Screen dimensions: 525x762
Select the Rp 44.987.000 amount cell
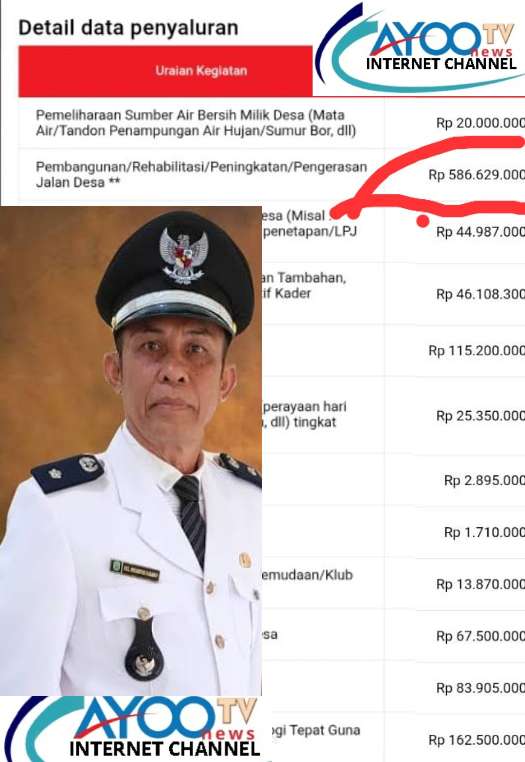[x=480, y=232]
